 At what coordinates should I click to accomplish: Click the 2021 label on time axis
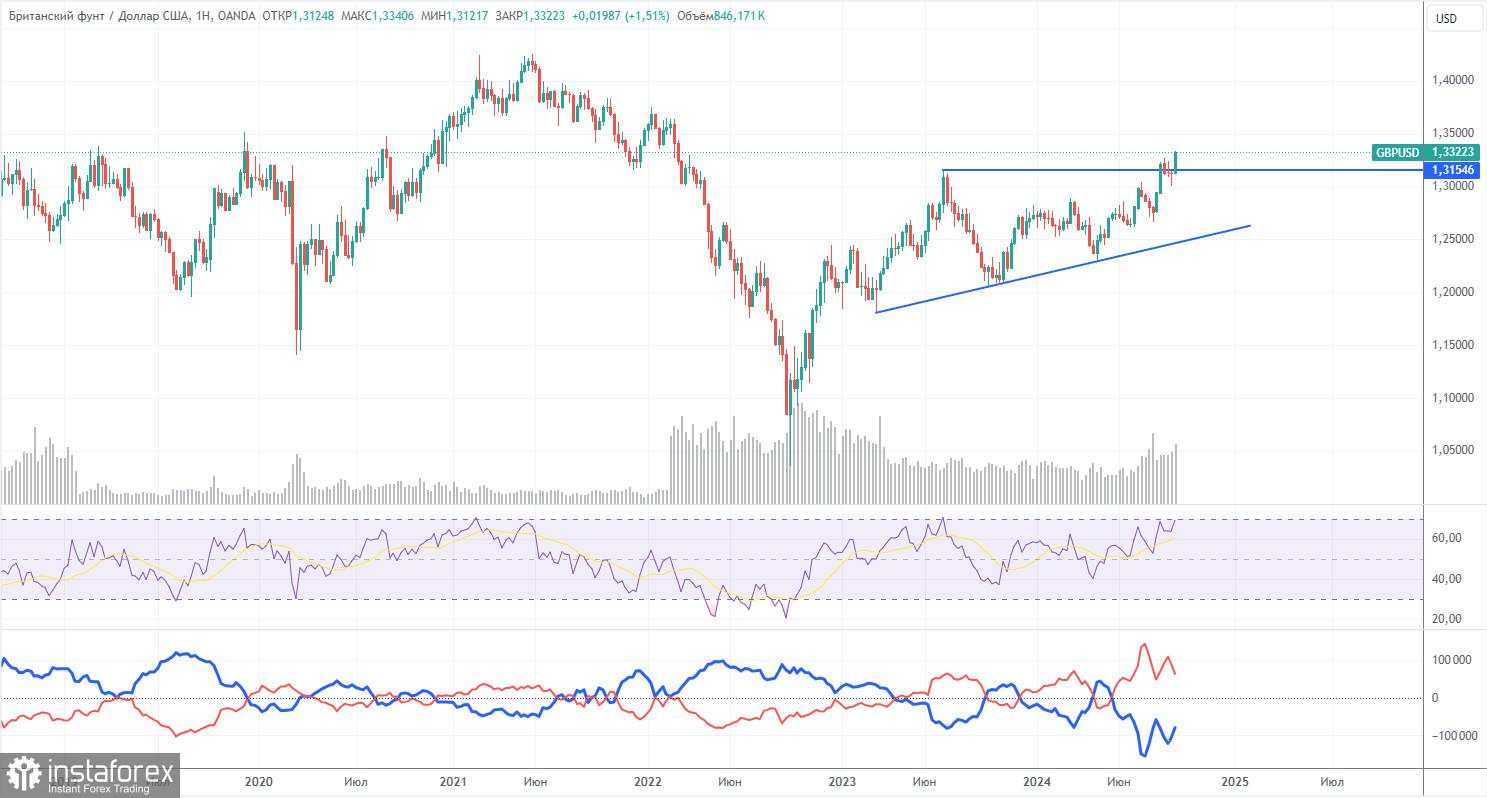(453, 781)
